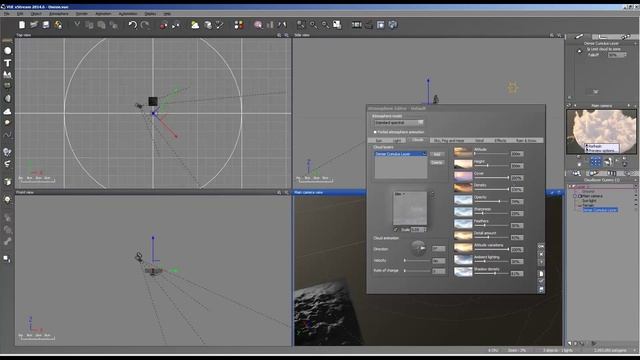Screen dimensions: 640x360
Task: Open the Object menu
Action: pos(36,13)
